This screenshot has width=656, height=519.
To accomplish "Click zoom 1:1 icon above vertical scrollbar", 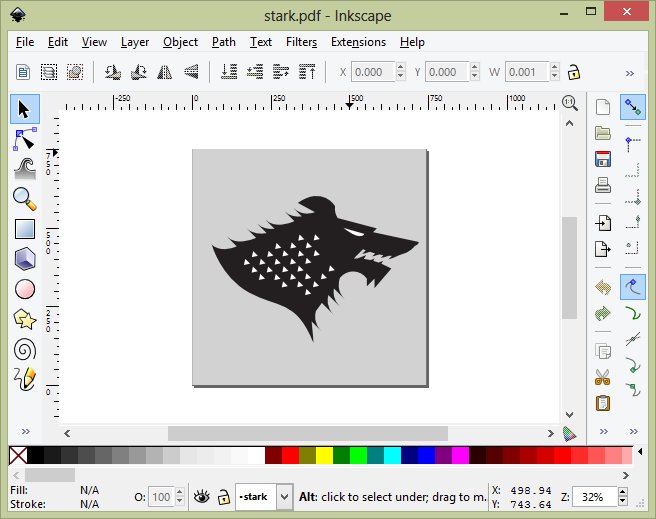I will point(570,102).
